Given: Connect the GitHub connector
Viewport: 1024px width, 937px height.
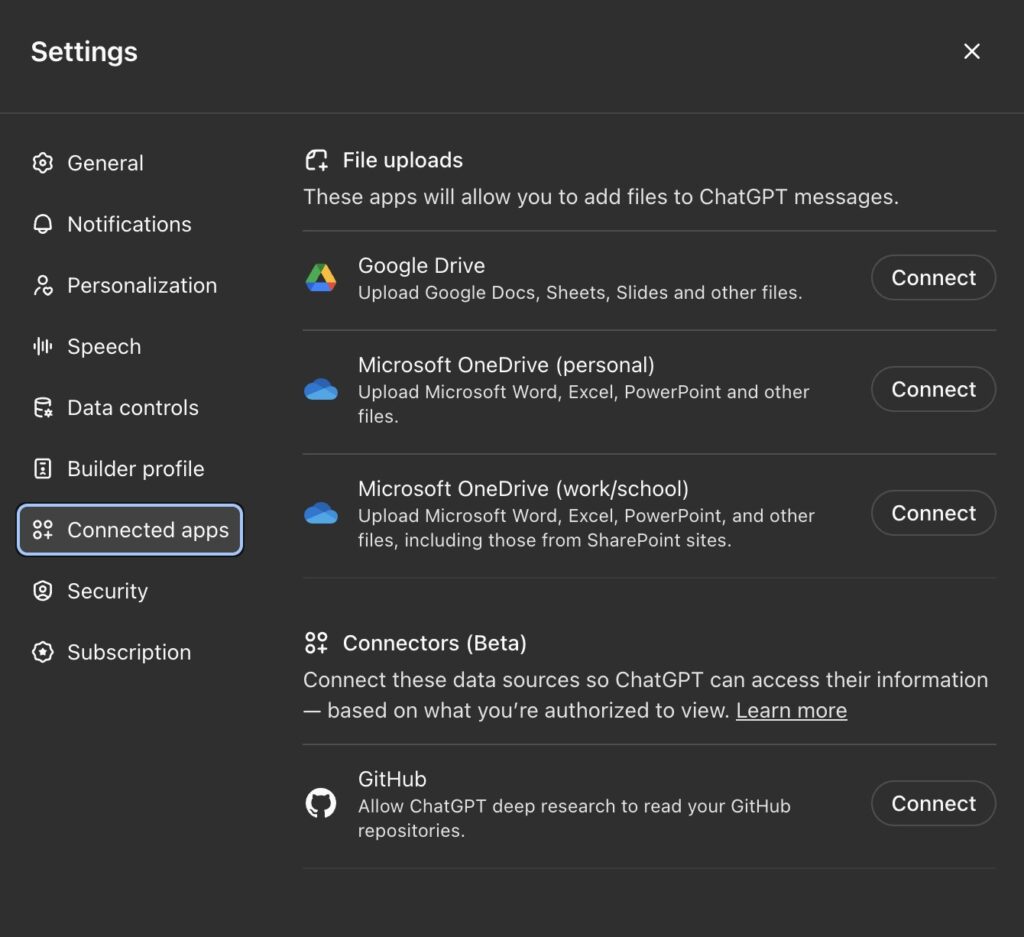Looking at the screenshot, I should pyautogui.click(x=933, y=803).
